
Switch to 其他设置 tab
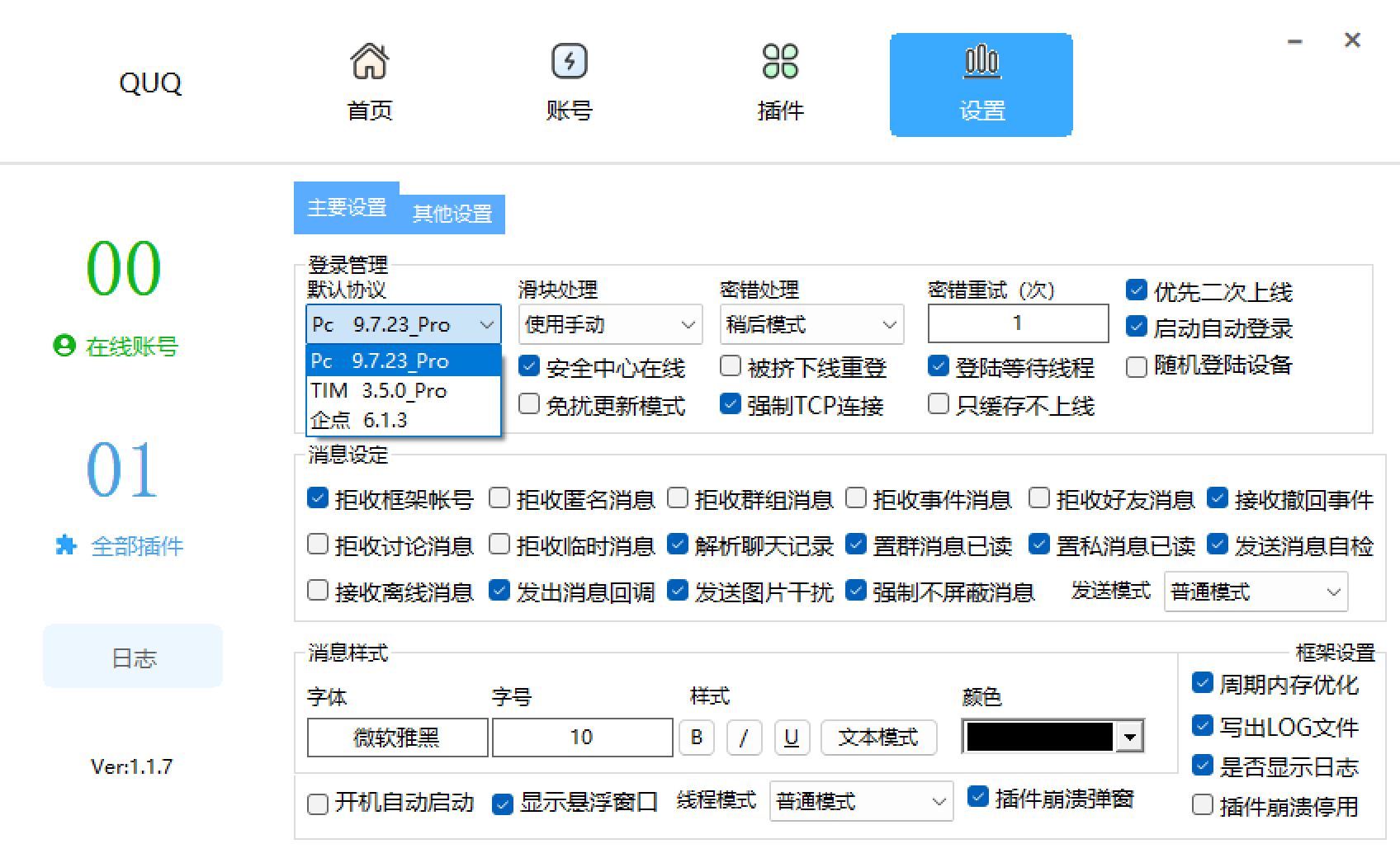point(452,214)
